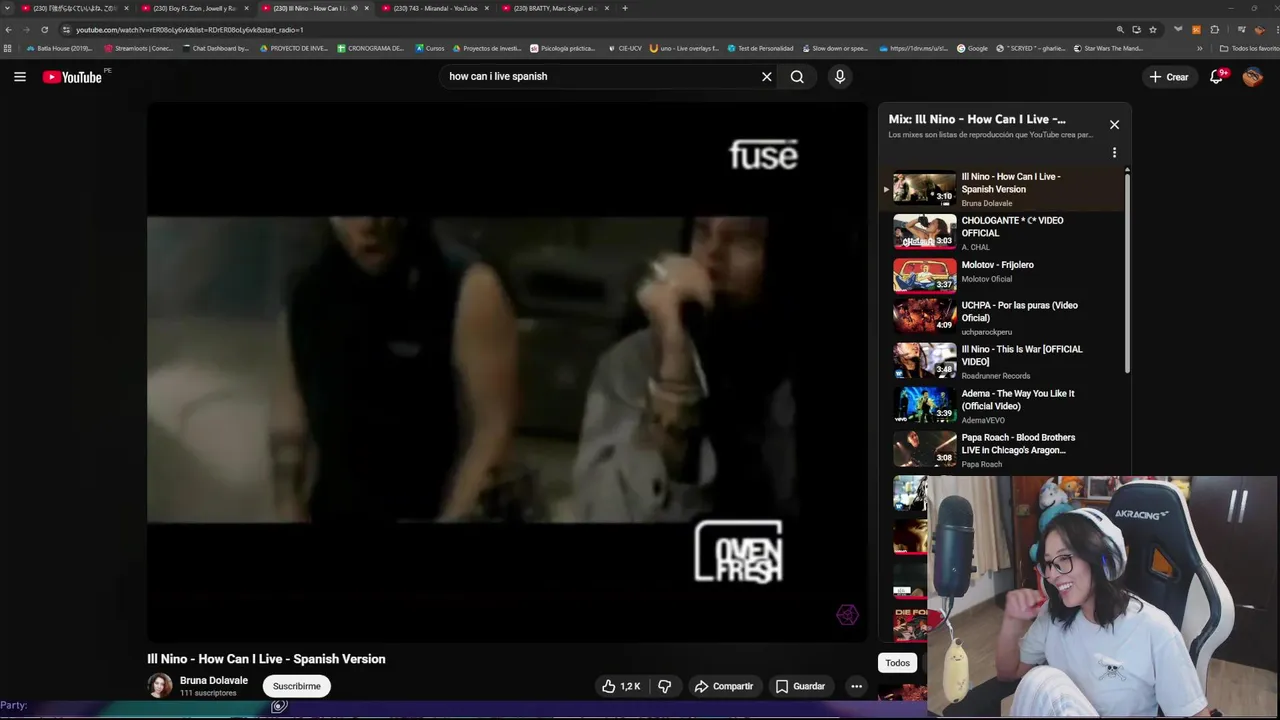Switch to Eloy Ft. Zion browser tab
Image resolution: width=1280 pixels, height=720 pixels.
click(194, 8)
